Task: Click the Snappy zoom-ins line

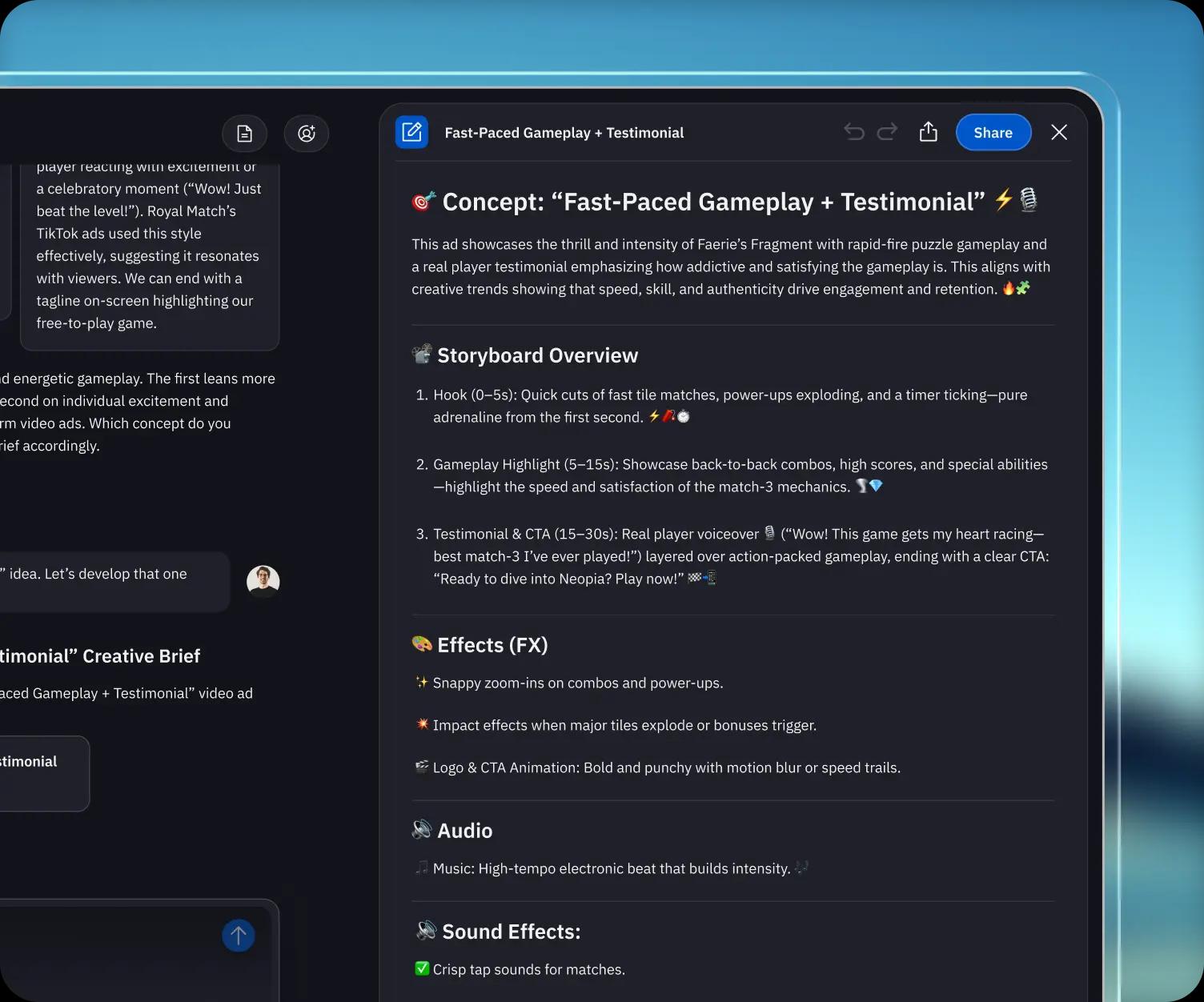Action: 569,683
